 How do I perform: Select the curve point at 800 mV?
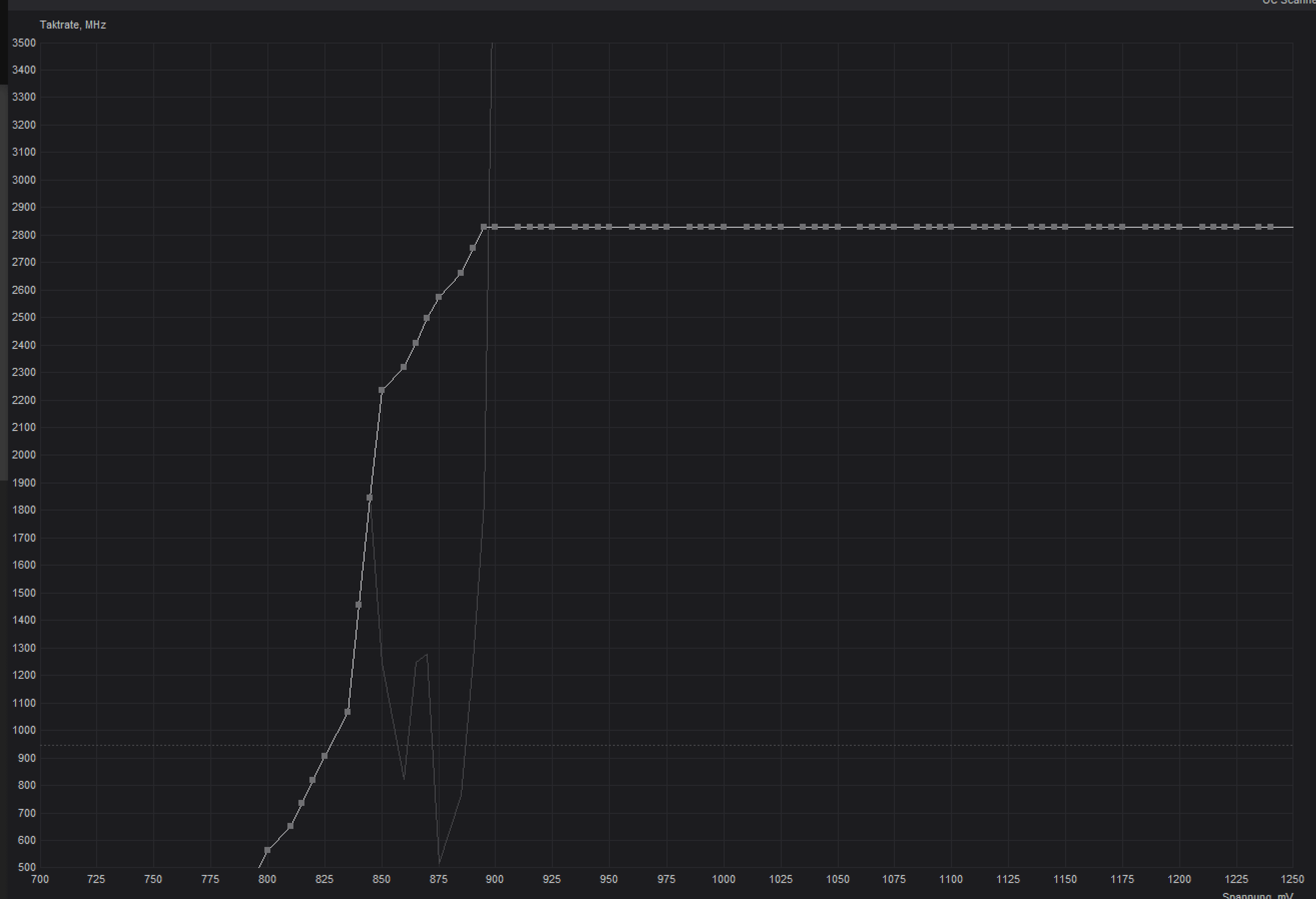(268, 850)
